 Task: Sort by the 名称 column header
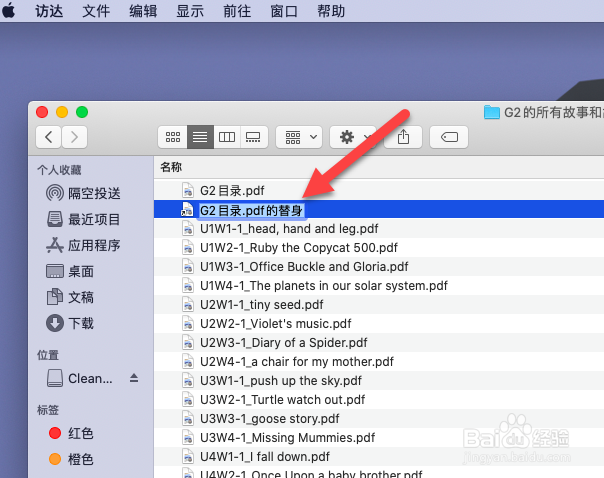(171, 167)
